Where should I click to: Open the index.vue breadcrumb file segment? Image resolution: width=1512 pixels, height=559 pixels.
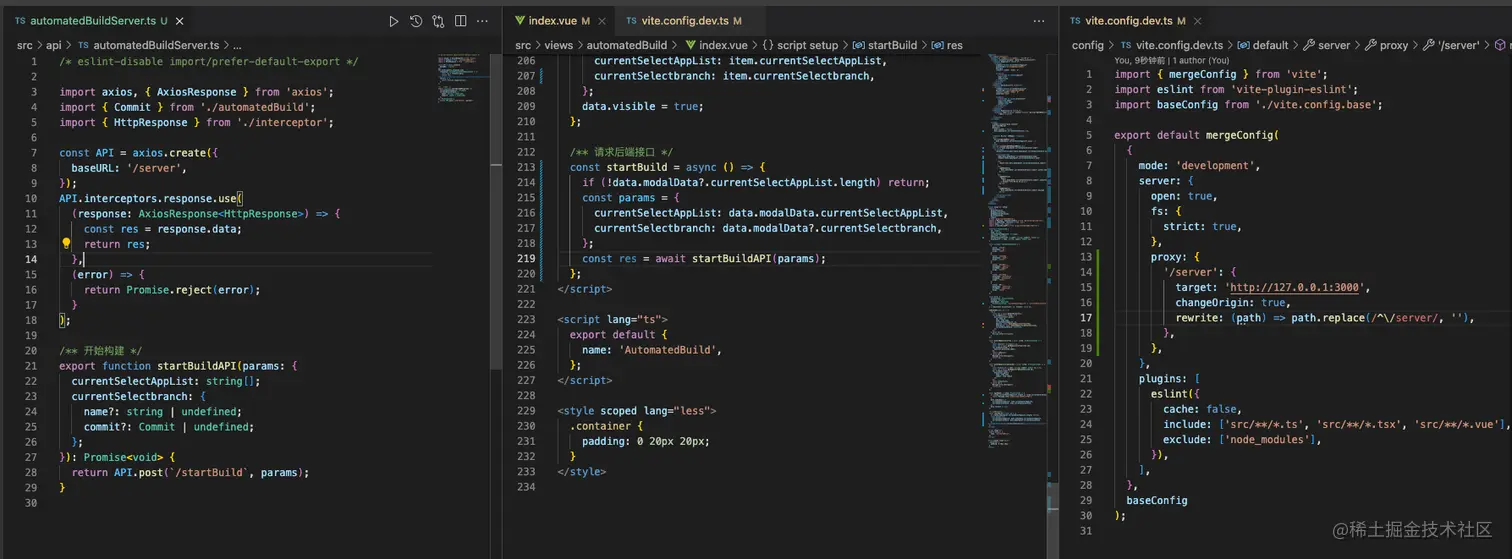pos(715,45)
